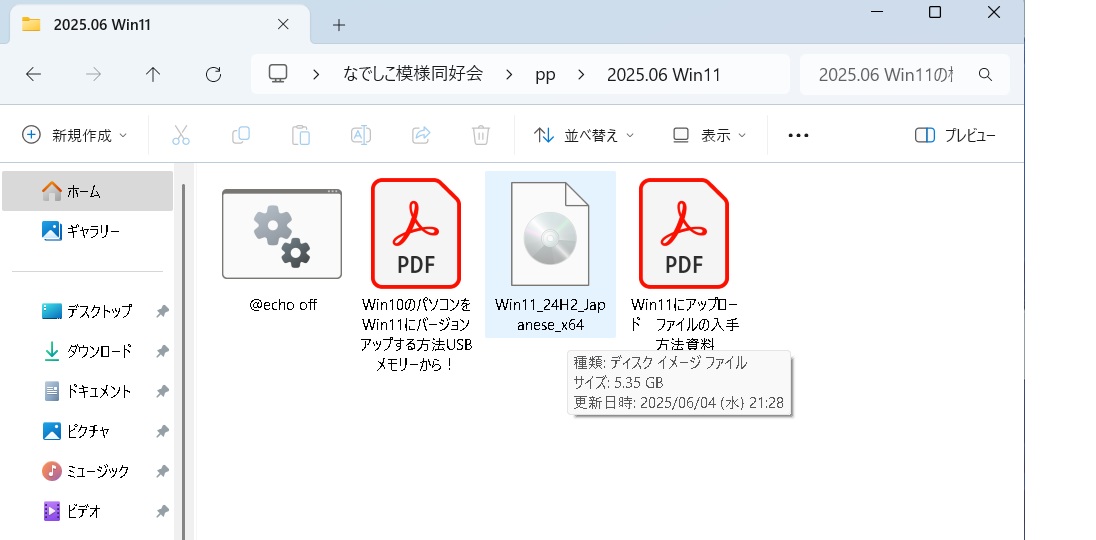
Task: Click the pin icon next to ミュージック
Action: (x=162, y=472)
